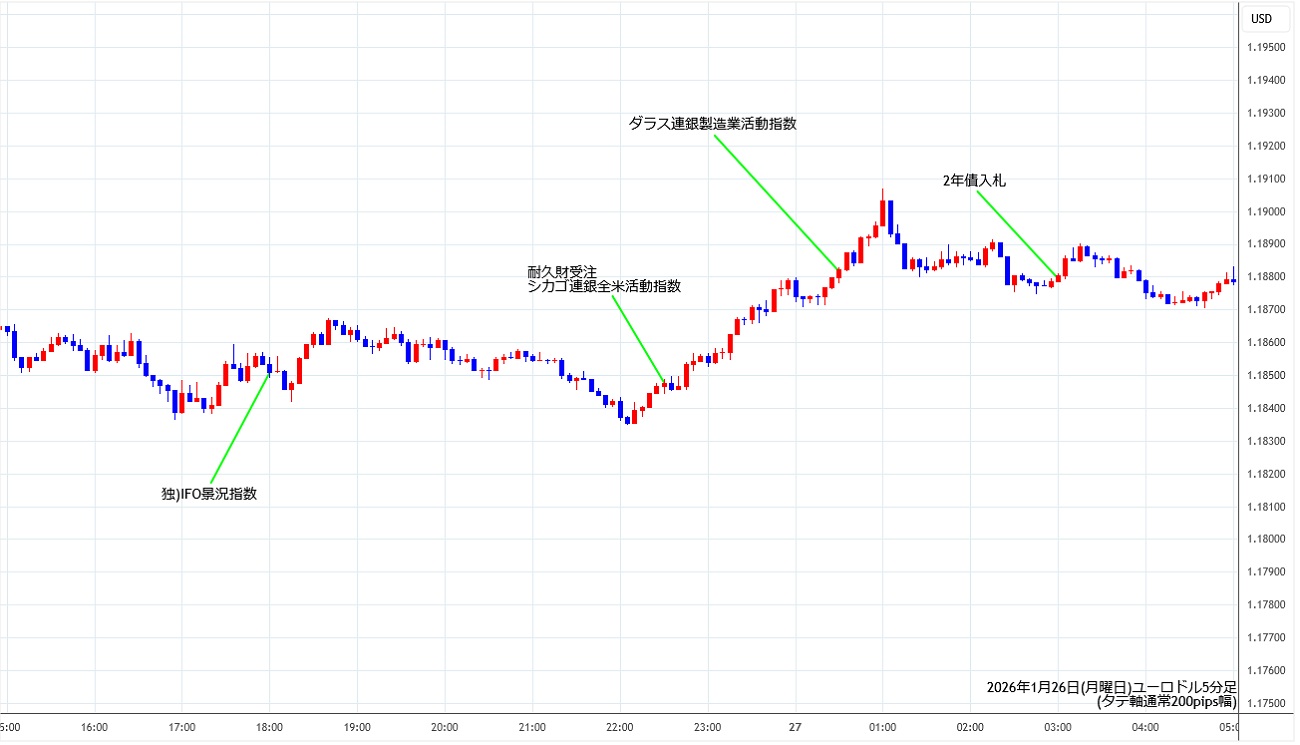Click the (タテ軸通常200pips幅) note text

1166,702
